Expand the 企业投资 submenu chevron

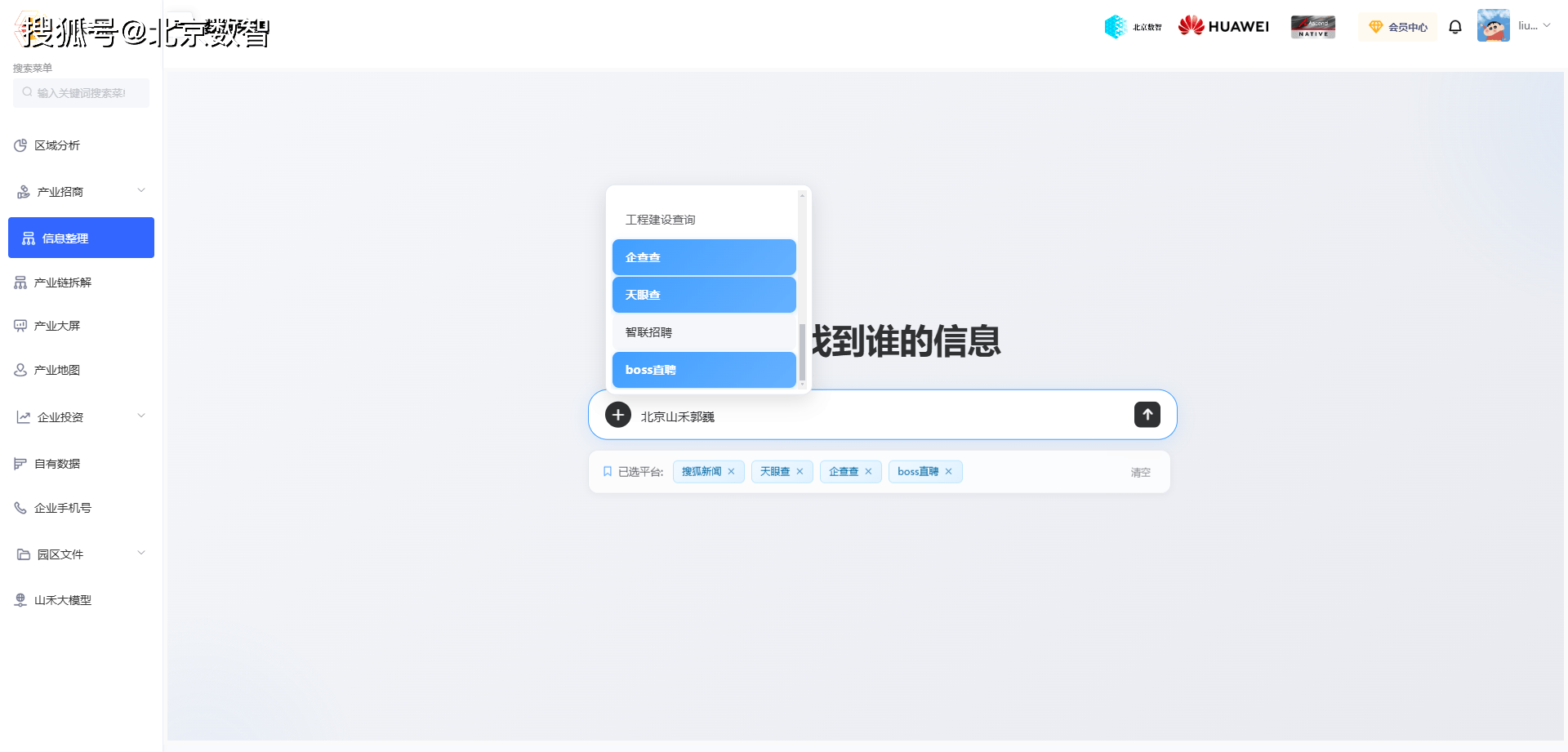pos(141,416)
